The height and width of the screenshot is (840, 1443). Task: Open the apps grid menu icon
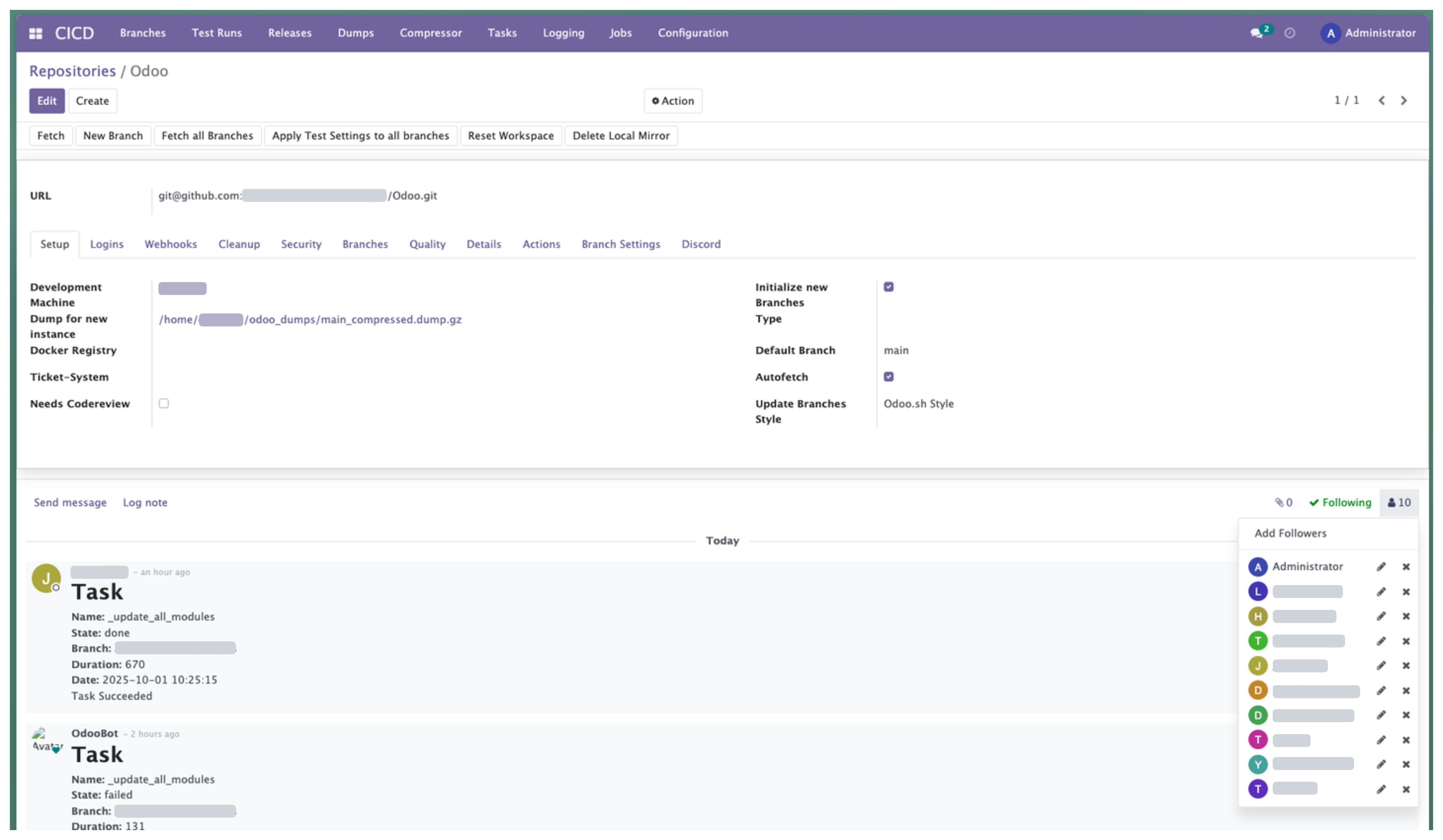[36, 33]
